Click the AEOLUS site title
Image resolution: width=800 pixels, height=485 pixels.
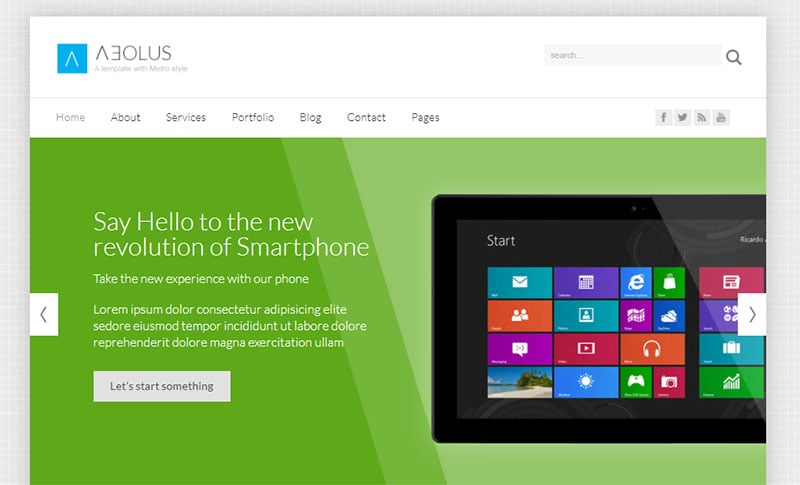pyautogui.click(x=134, y=53)
